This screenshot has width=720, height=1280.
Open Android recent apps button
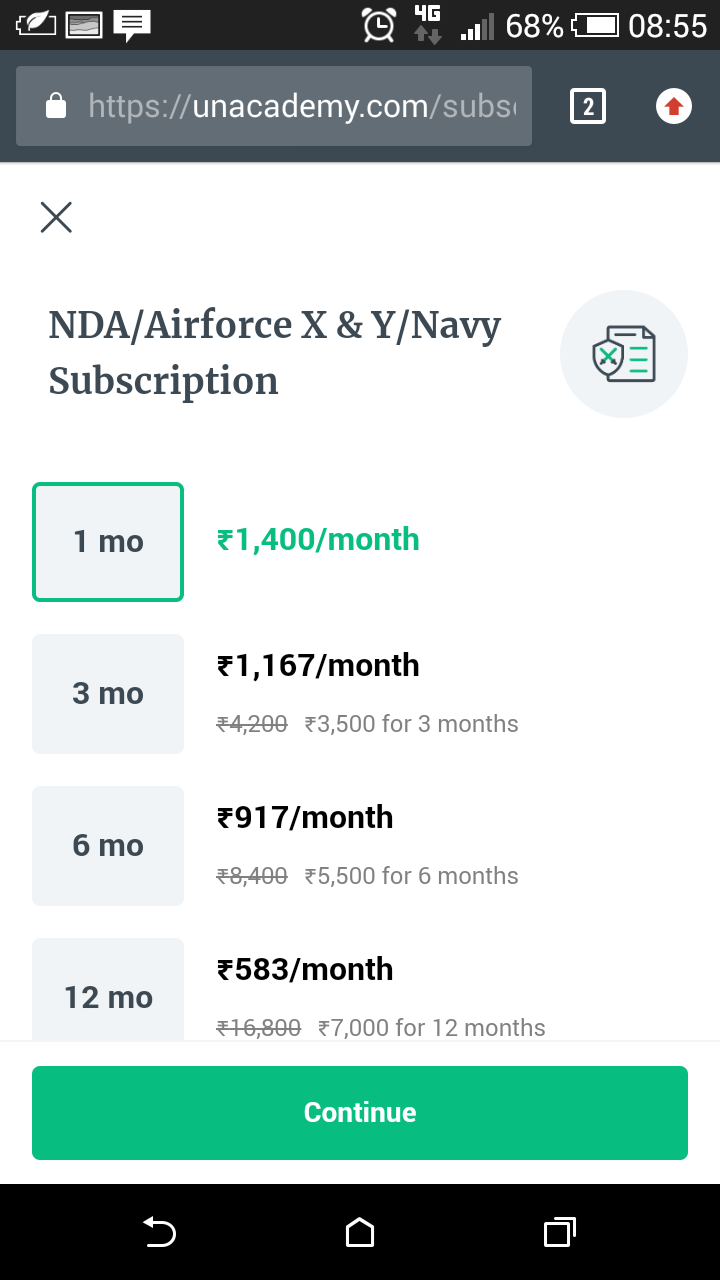click(560, 1232)
